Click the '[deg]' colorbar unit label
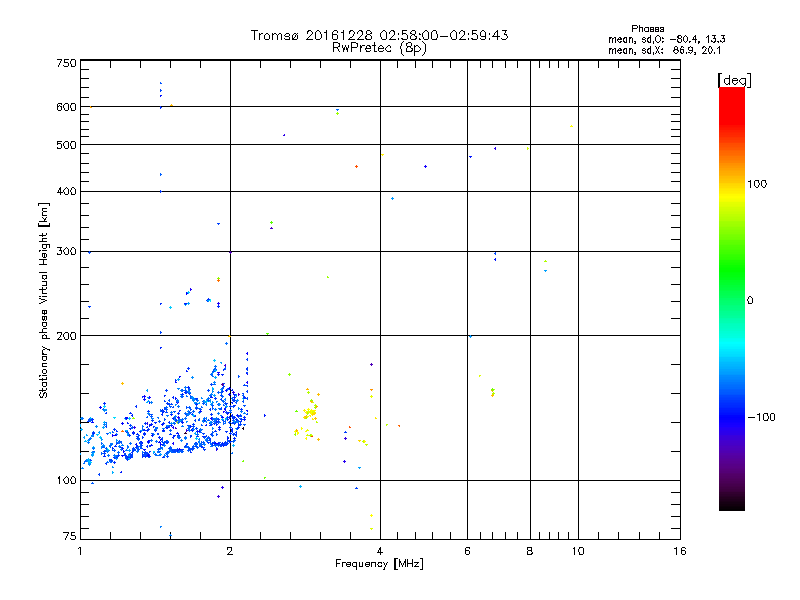This screenshot has width=800, height=600. point(734,80)
